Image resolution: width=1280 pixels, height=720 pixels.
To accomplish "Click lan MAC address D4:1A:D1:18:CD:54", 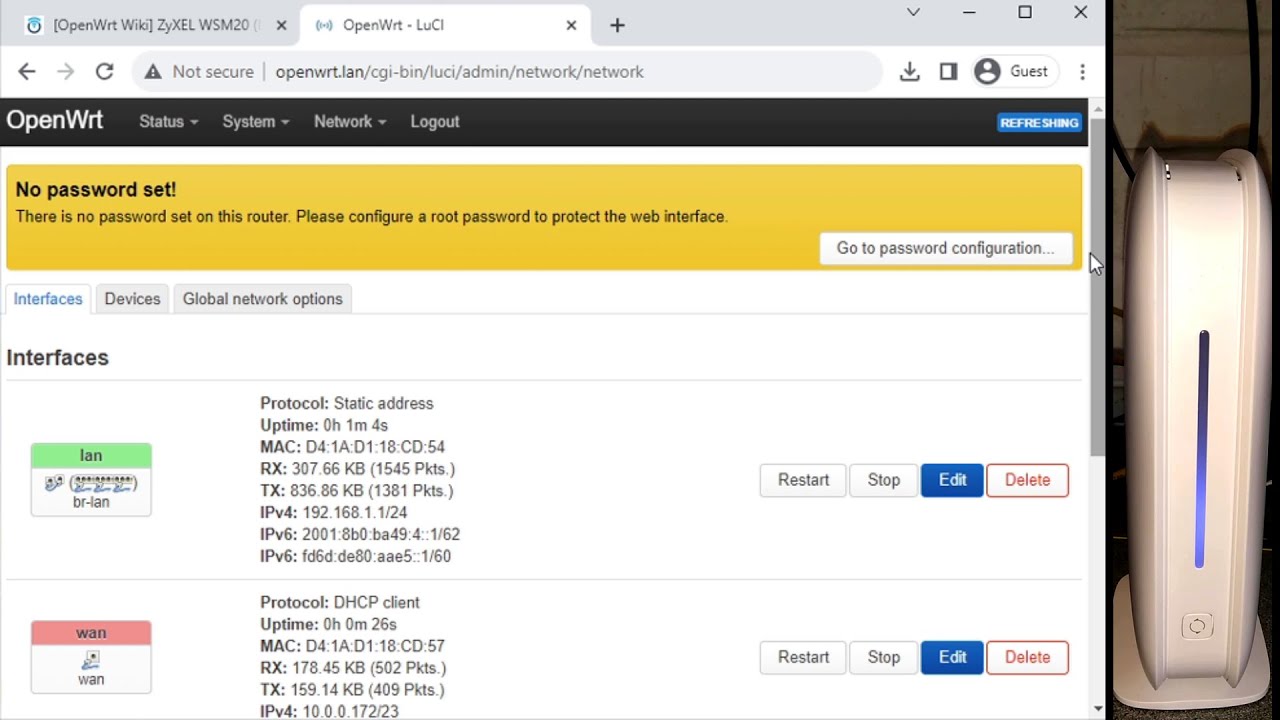I will [375, 447].
